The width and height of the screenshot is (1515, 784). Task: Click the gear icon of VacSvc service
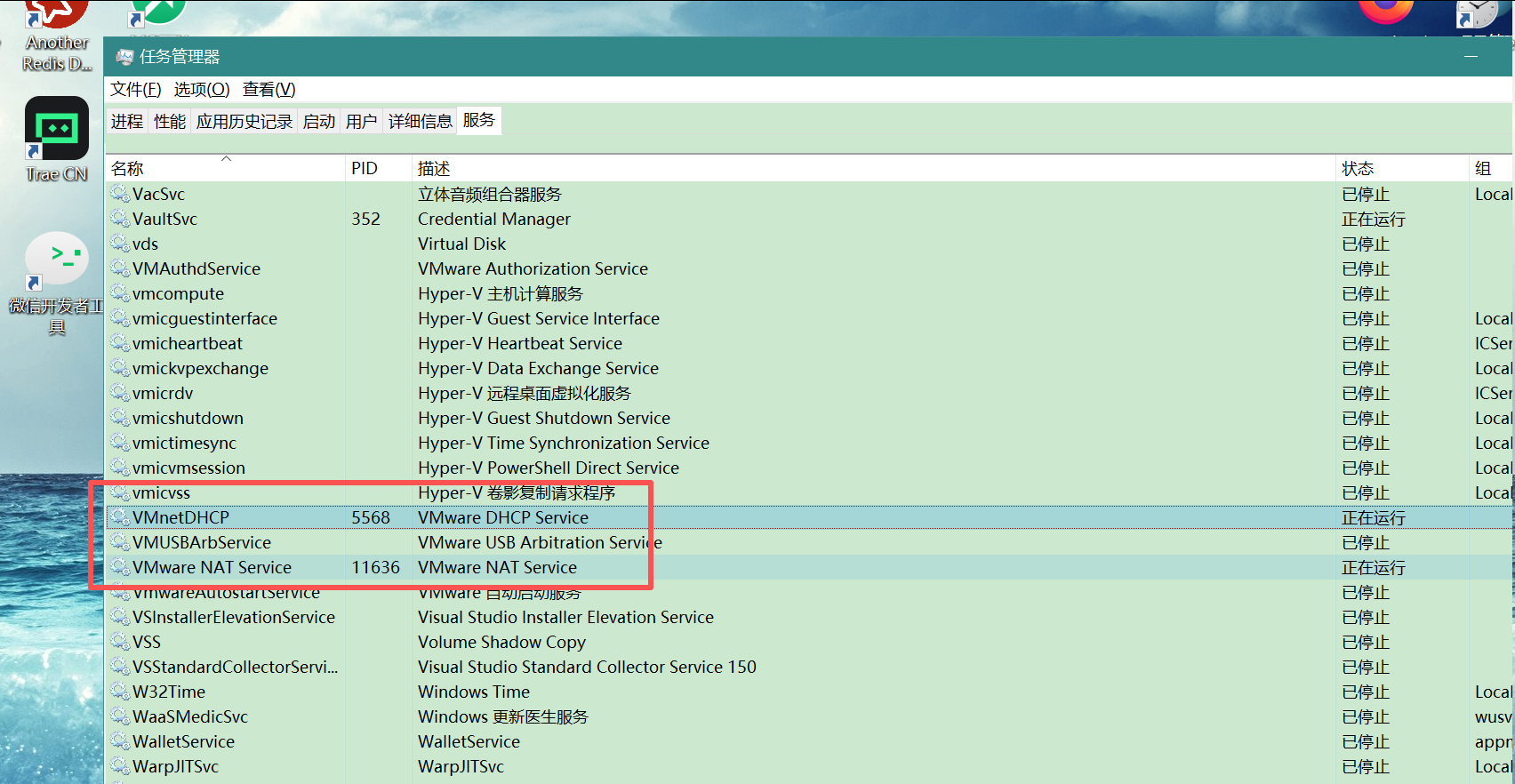(x=120, y=194)
